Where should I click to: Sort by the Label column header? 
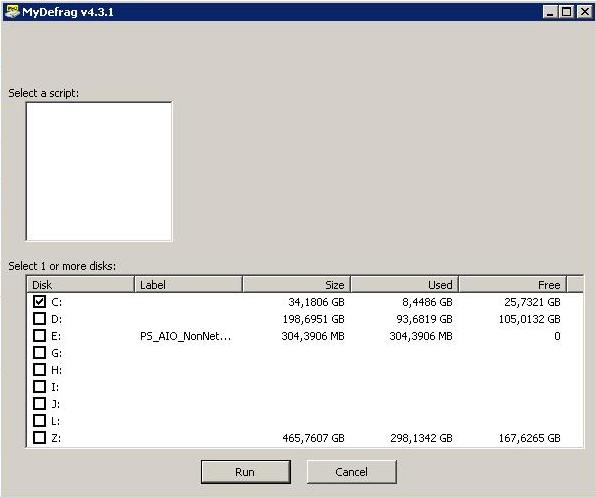pyautogui.click(x=189, y=285)
